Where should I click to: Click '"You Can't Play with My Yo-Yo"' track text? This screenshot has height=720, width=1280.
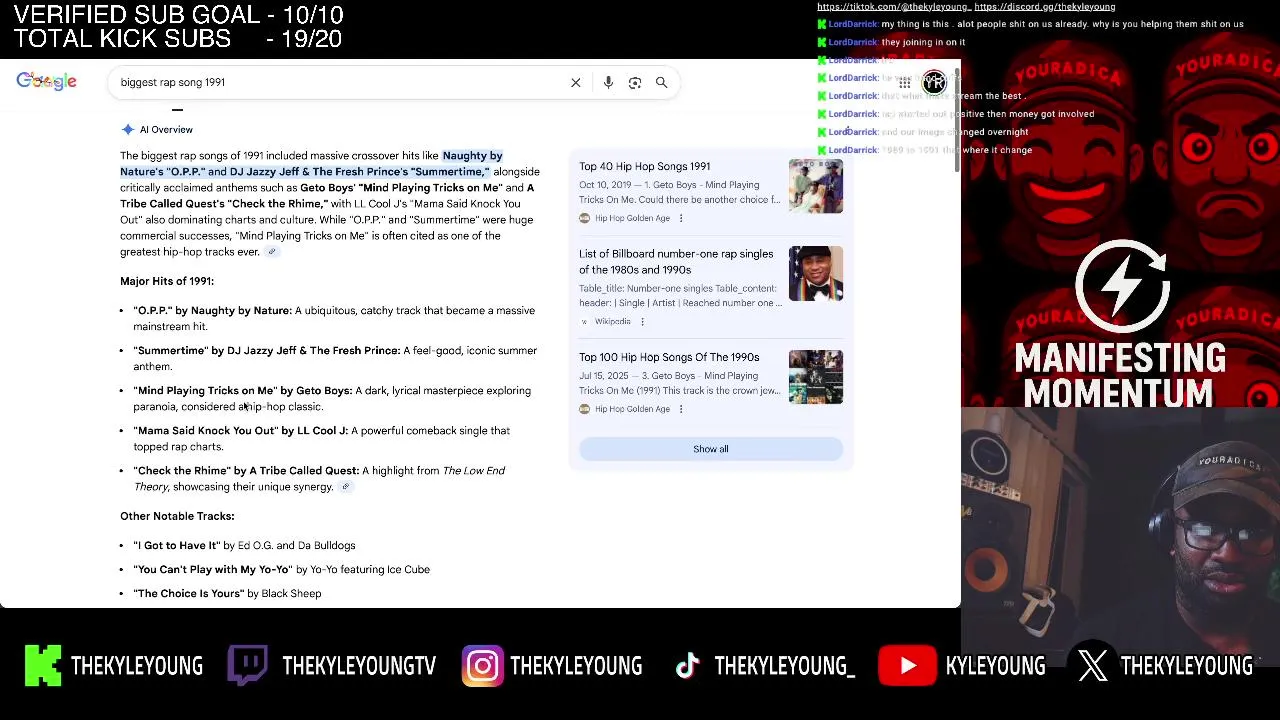coord(213,570)
